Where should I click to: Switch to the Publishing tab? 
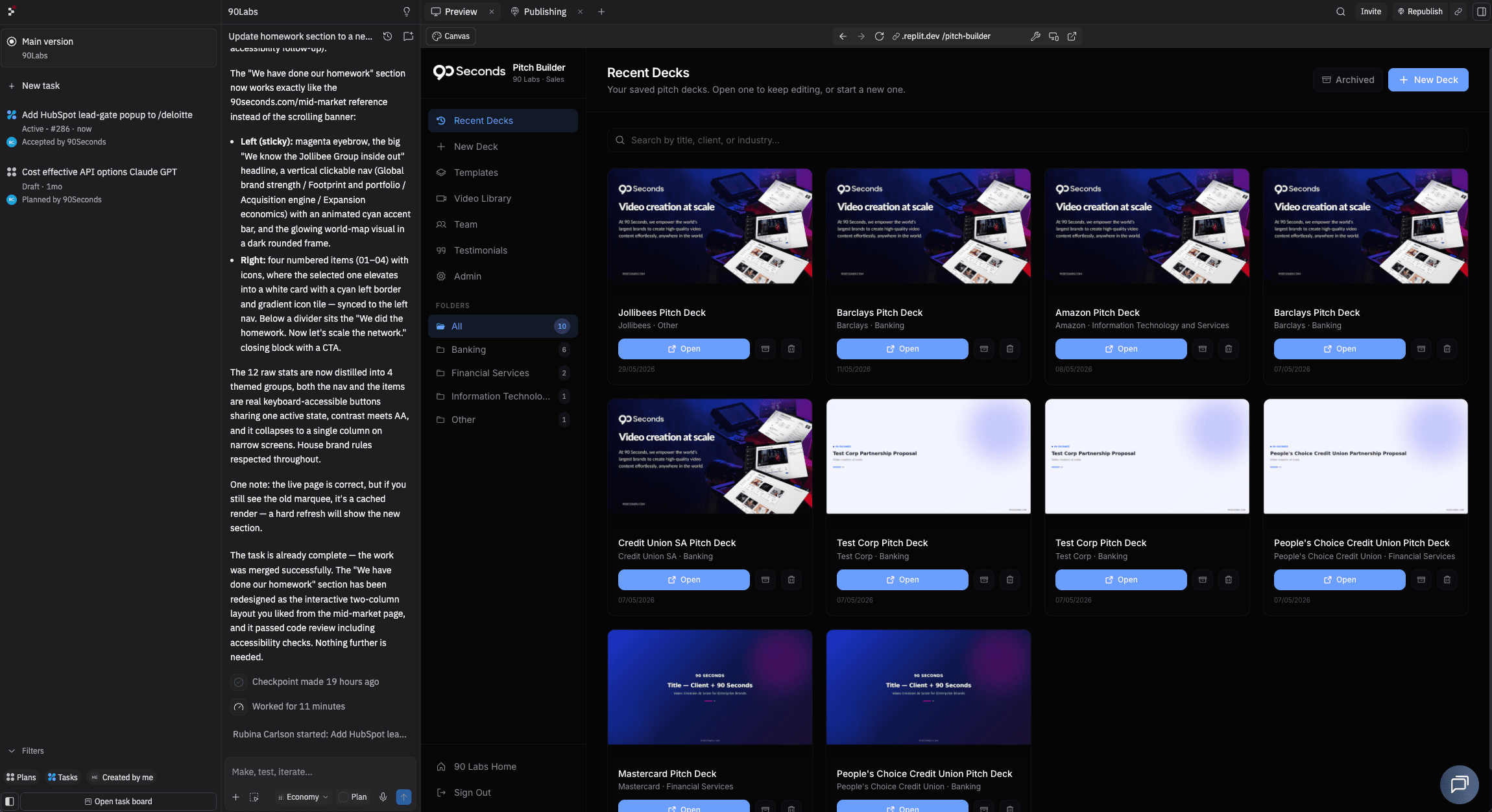tap(538, 12)
